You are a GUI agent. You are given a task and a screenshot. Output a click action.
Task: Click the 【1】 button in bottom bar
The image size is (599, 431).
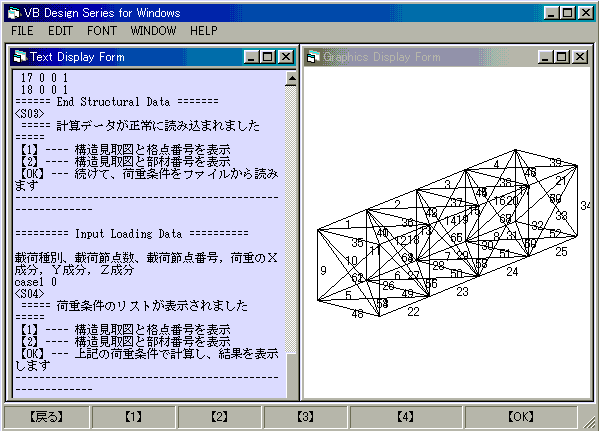133,417
